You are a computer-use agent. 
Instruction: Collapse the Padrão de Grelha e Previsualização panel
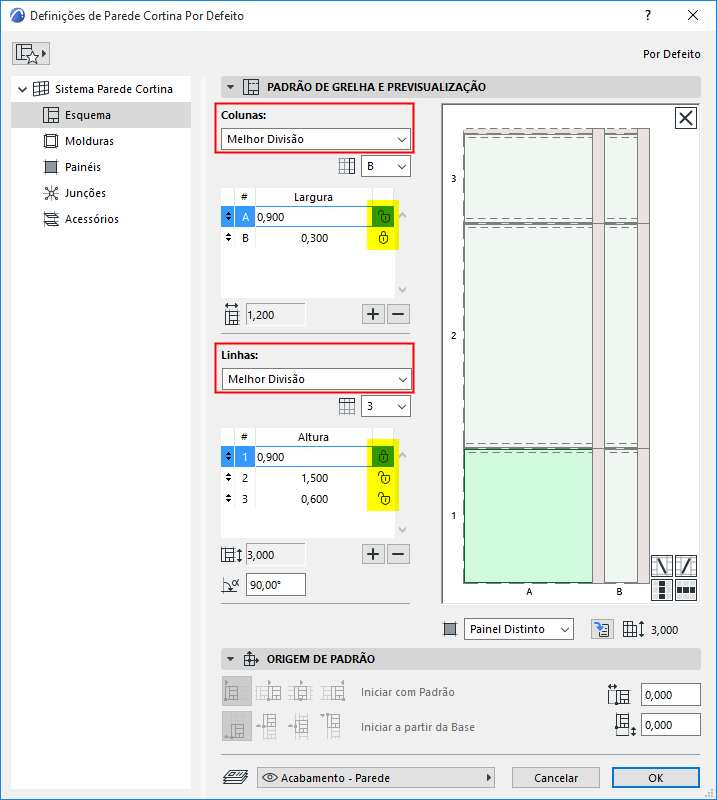tap(231, 87)
